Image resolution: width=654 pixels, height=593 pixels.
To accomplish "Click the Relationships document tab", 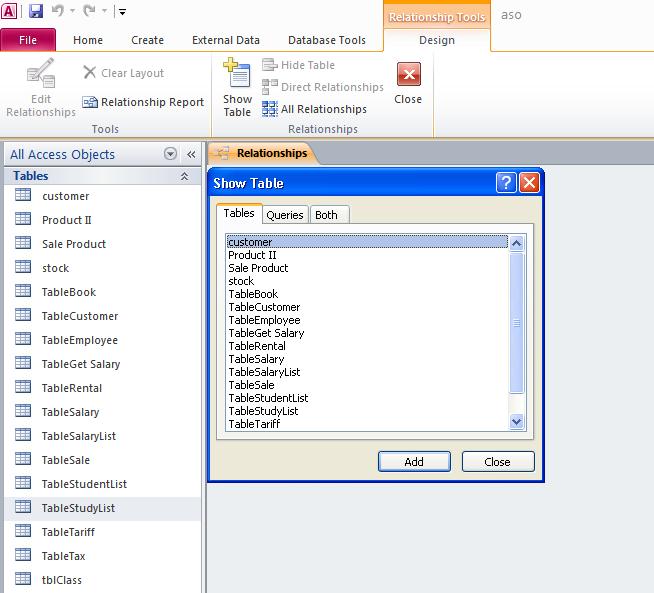I will (x=263, y=153).
